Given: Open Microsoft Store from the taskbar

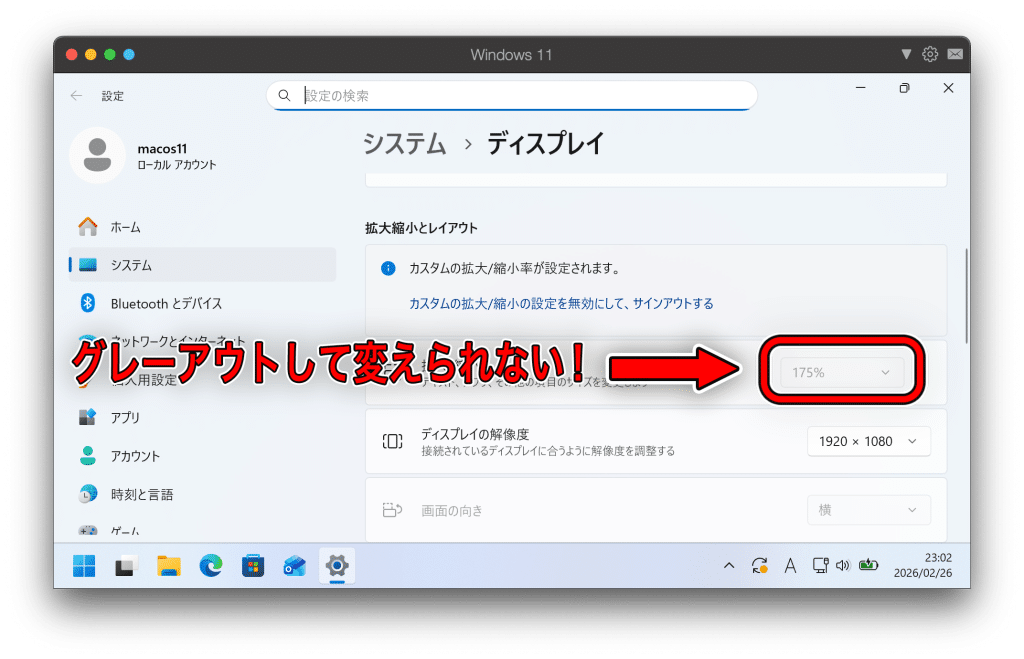Looking at the screenshot, I should pyautogui.click(x=253, y=566).
